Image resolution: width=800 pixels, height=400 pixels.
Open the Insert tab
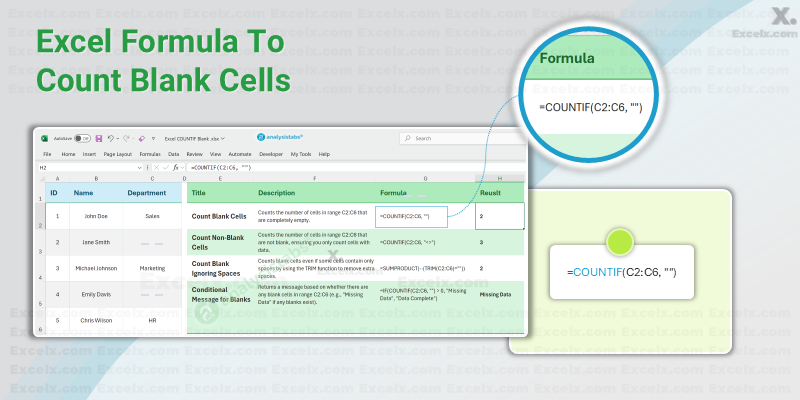coord(89,154)
